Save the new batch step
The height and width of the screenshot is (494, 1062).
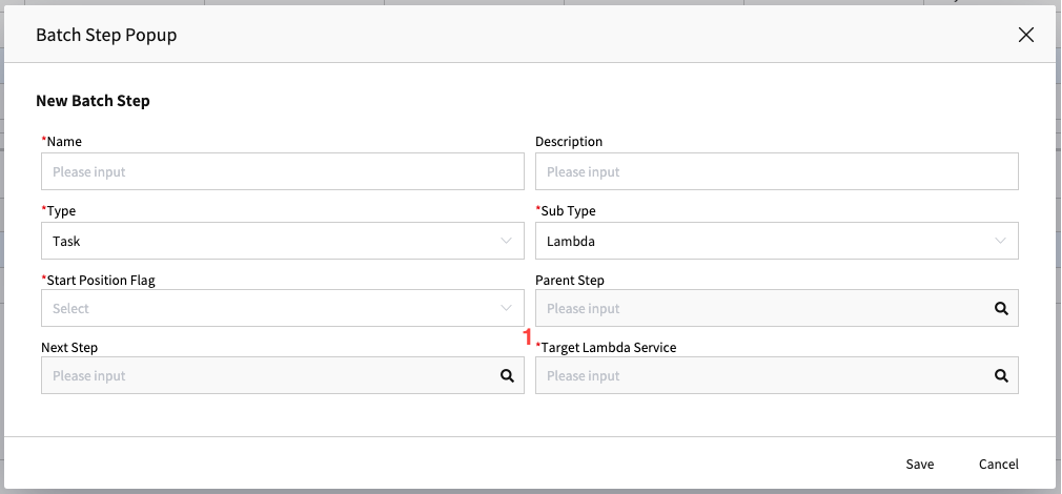[920, 464]
